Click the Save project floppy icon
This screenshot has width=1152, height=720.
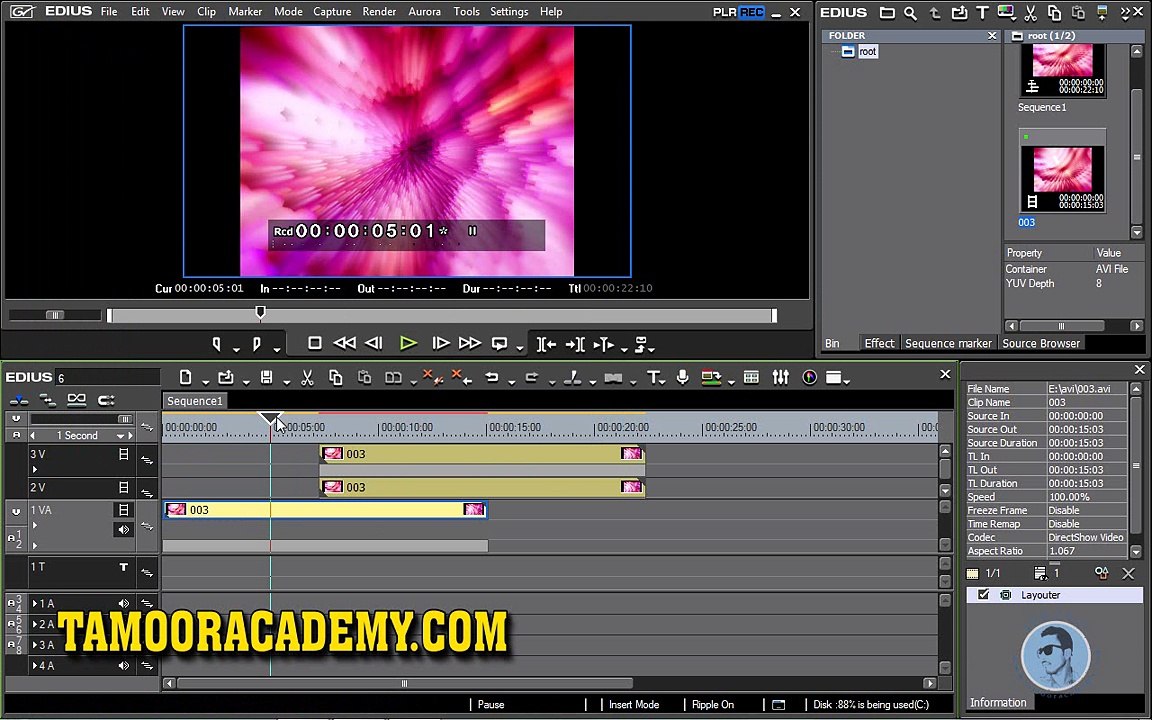pos(267,378)
